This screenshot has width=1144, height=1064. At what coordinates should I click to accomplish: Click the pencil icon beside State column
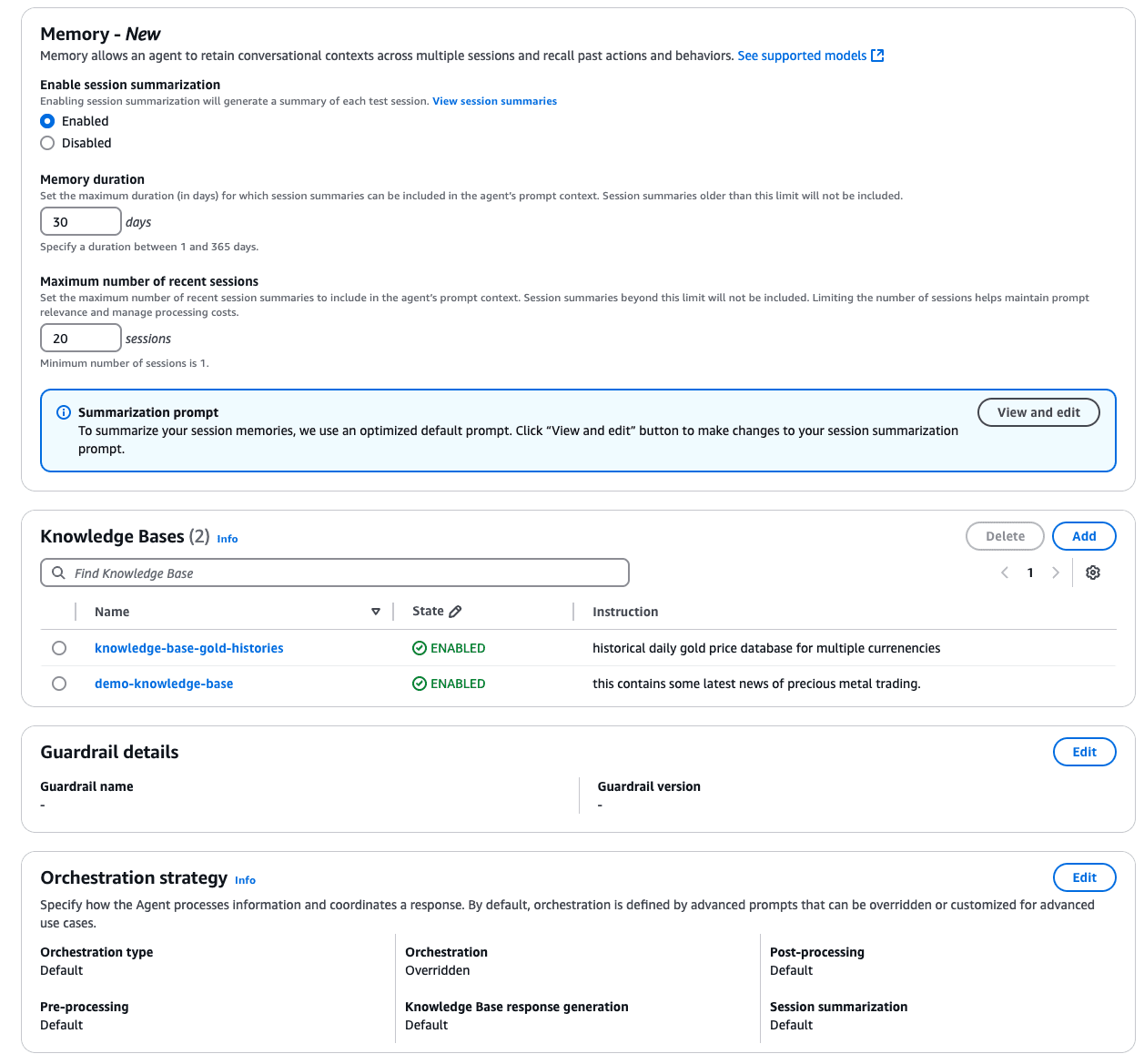(x=455, y=612)
